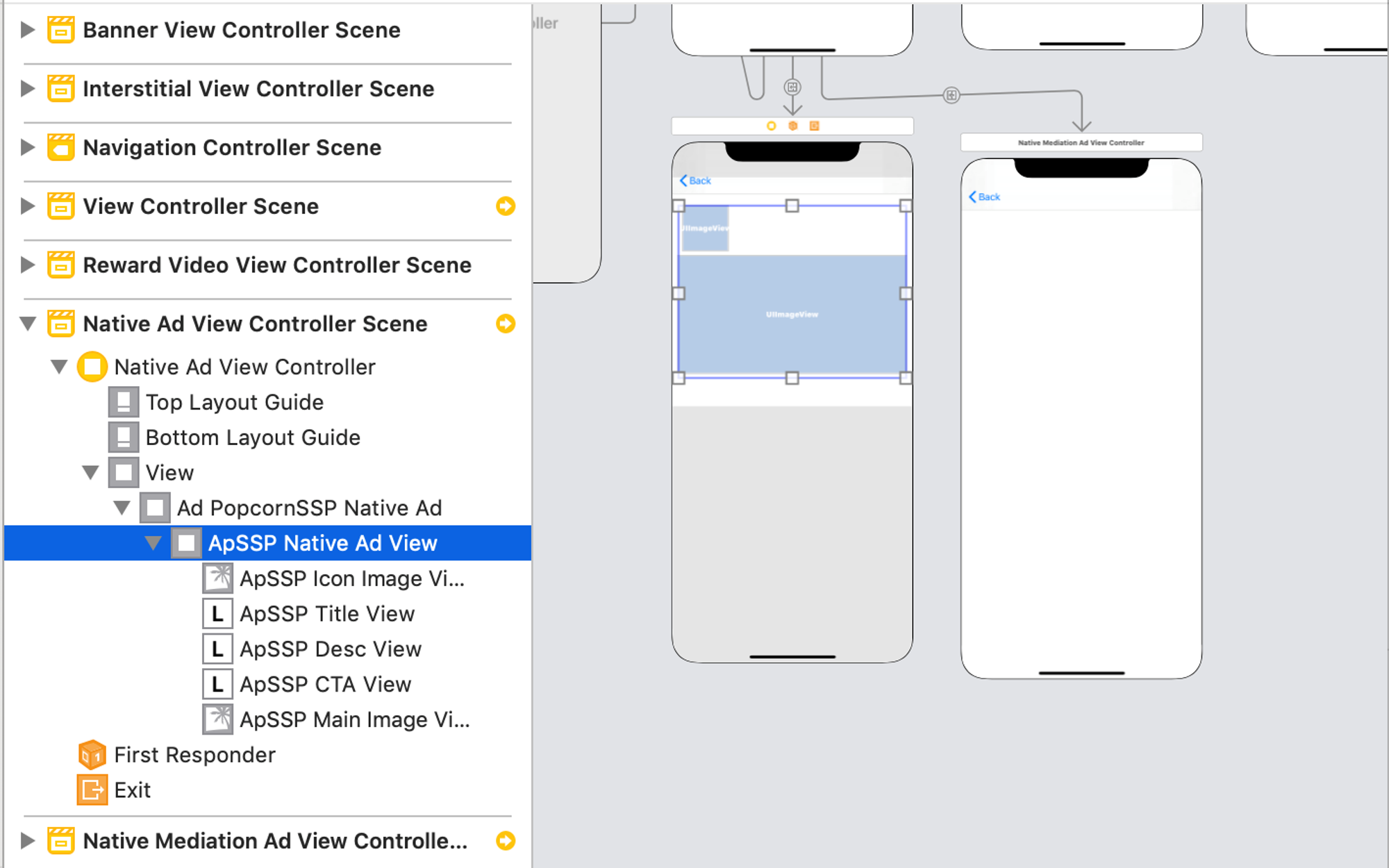Select the ApSSP CTA View item
Image resolution: width=1389 pixels, height=868 pixels.
click(325, 685)
